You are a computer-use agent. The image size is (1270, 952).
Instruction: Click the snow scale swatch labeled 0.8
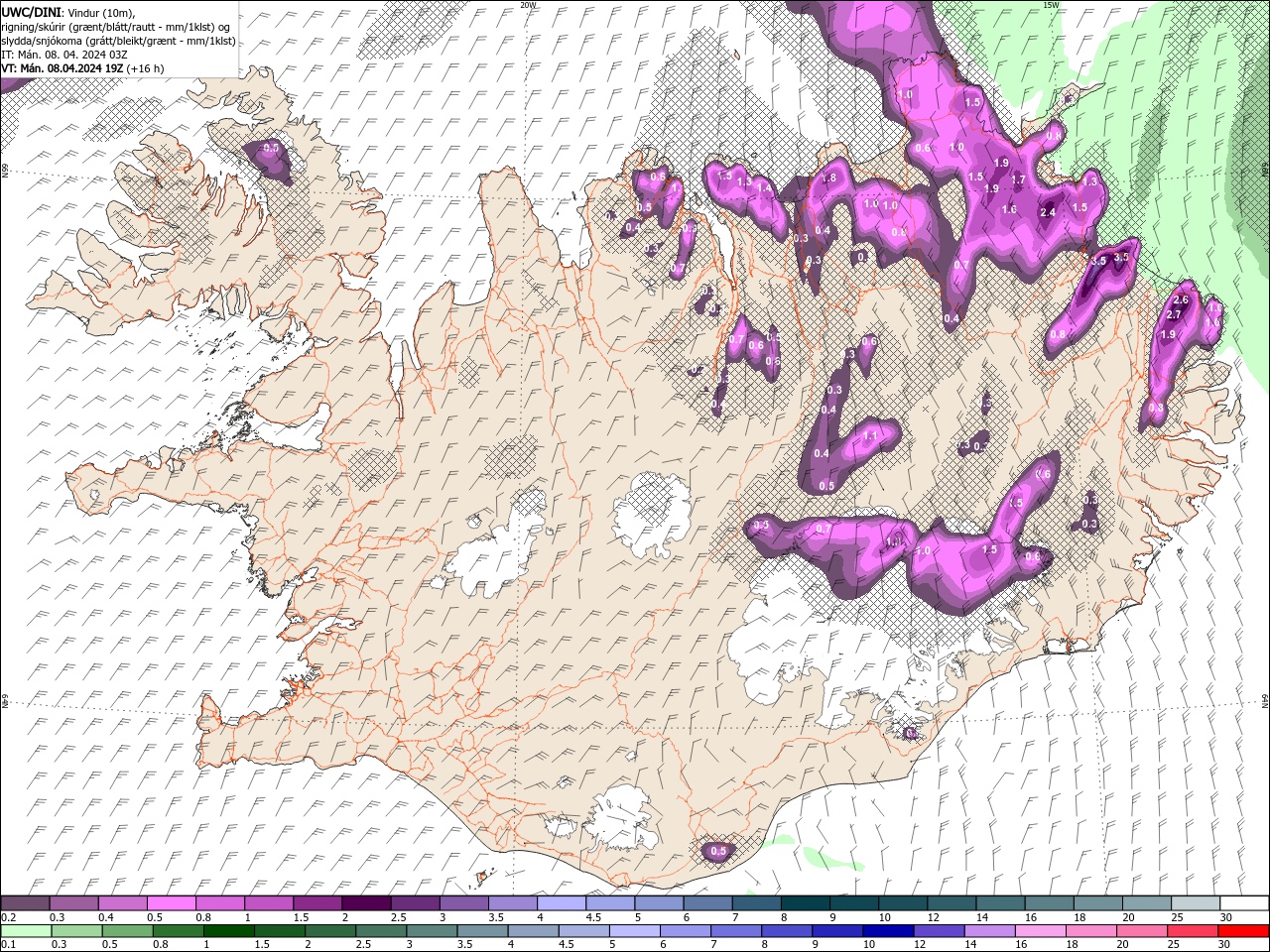220,903
